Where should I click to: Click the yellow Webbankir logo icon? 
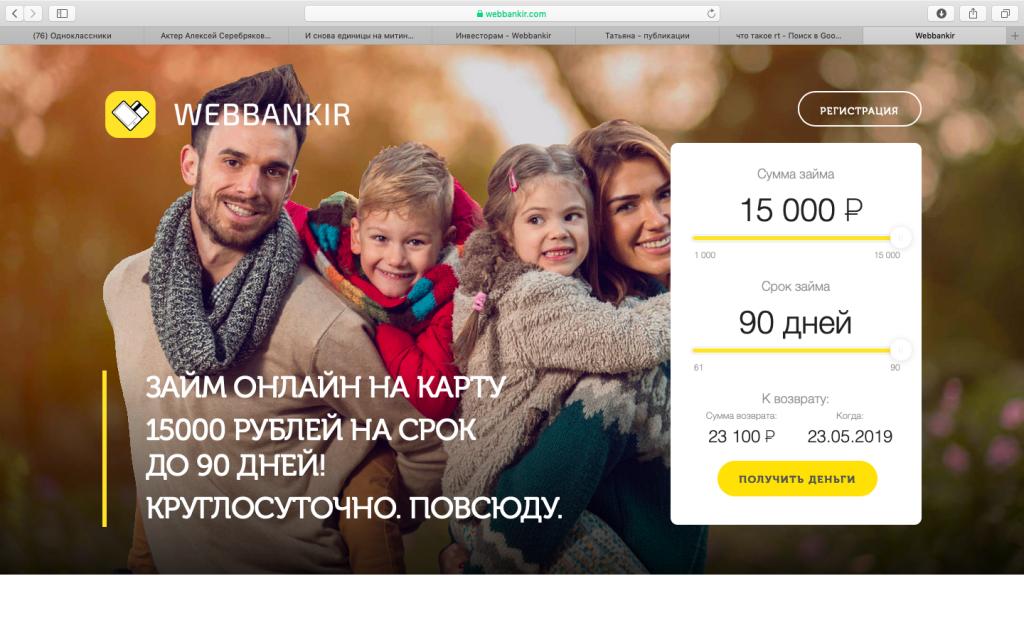pyautogui.click(x=130, y=114)
